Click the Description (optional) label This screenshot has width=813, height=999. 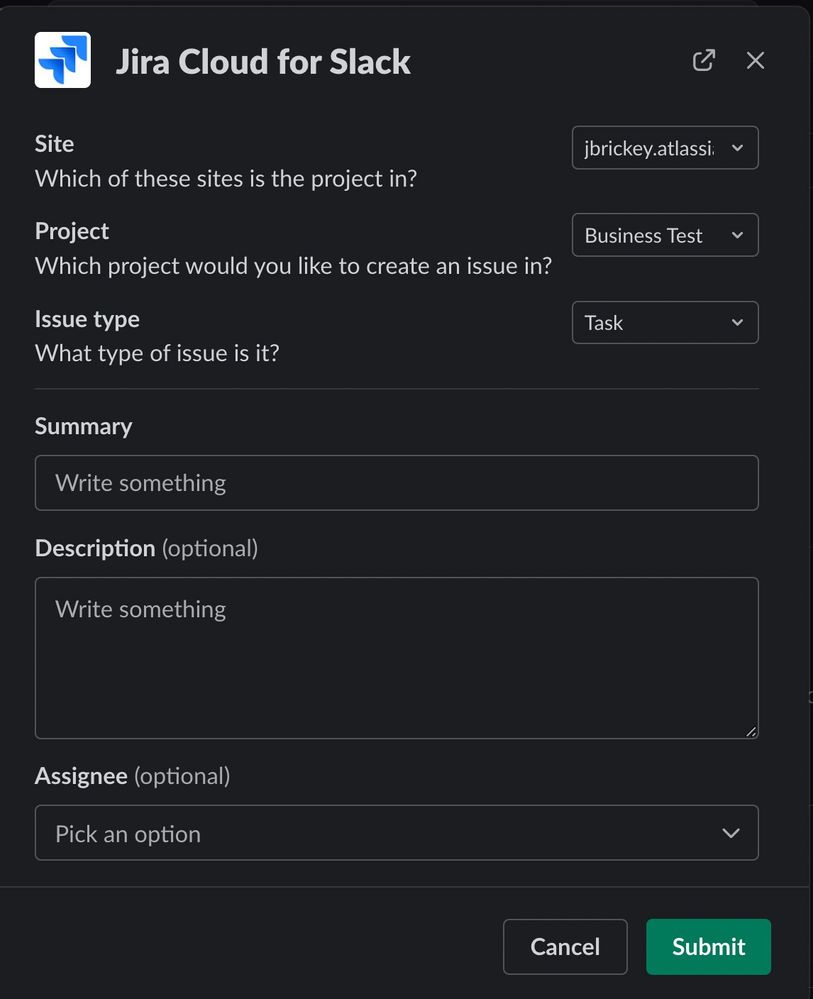point(147,549)
